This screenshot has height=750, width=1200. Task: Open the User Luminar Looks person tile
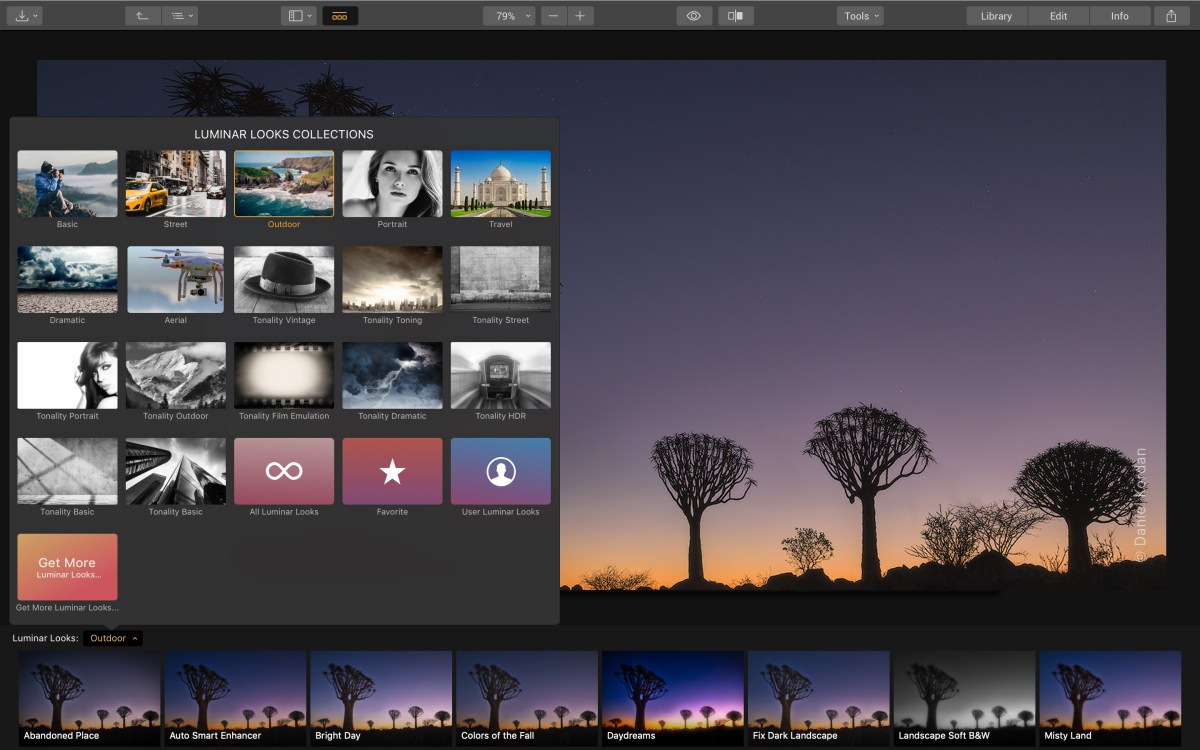(x=500, y=471)
